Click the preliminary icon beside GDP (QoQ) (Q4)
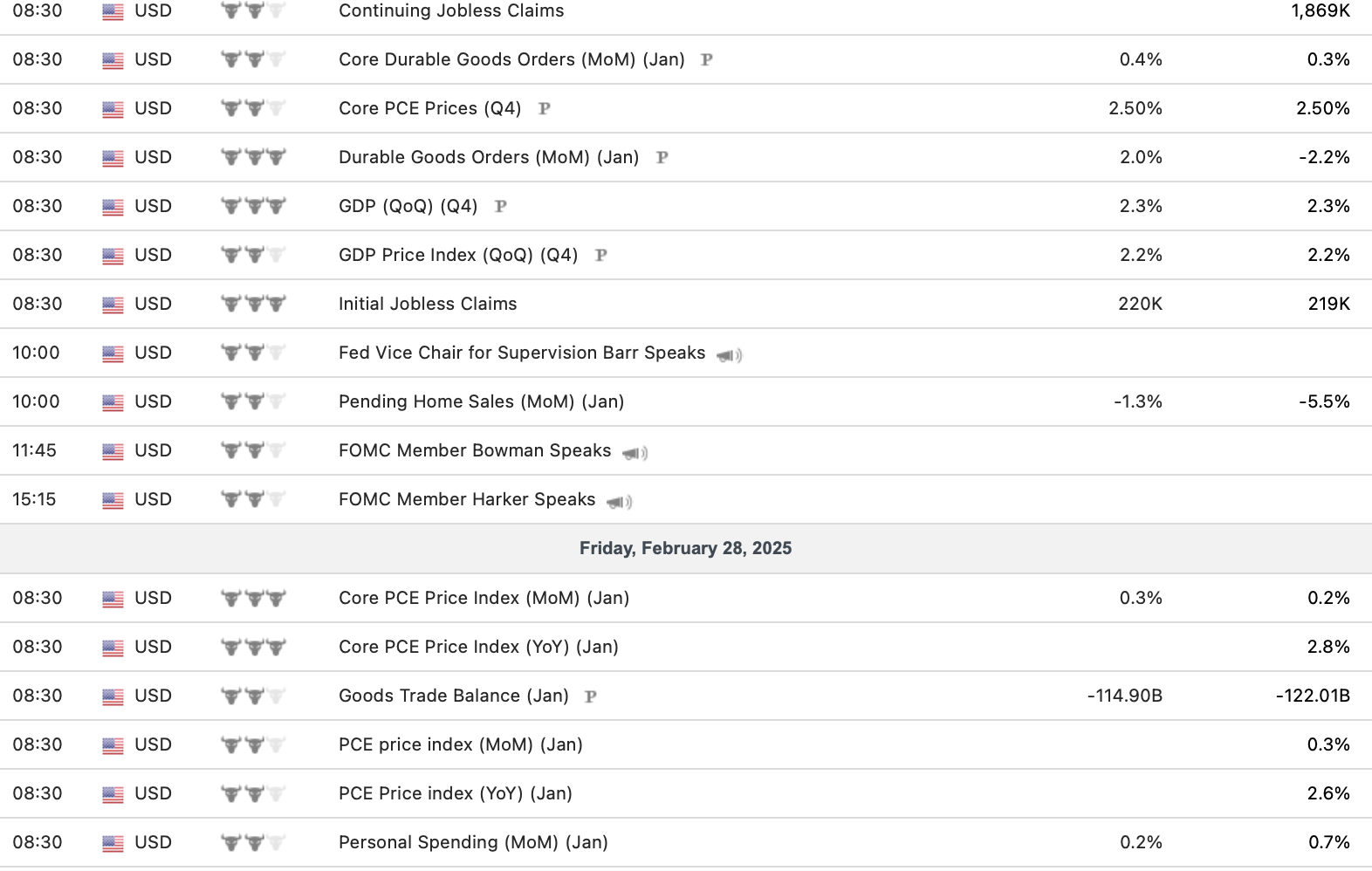The height and width of the screenshot is (871, 1372). [x=501, y=207]
